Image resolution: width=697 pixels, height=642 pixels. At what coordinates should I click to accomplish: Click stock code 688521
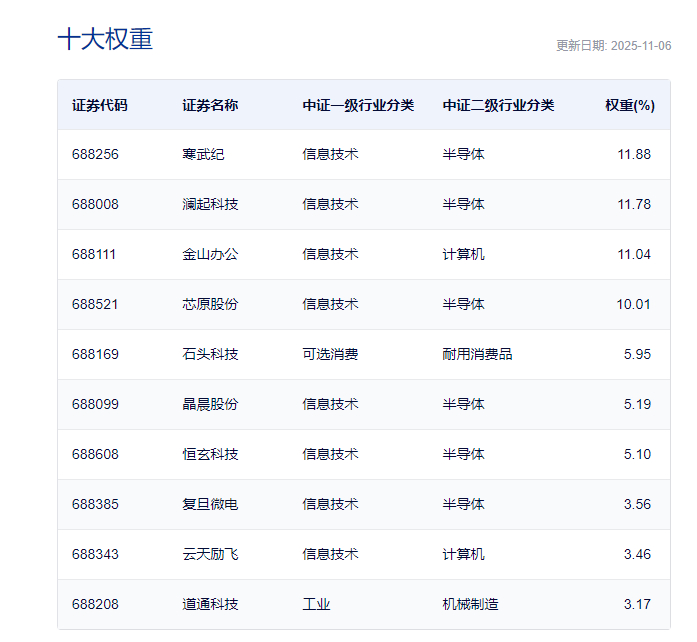point(95,304)
